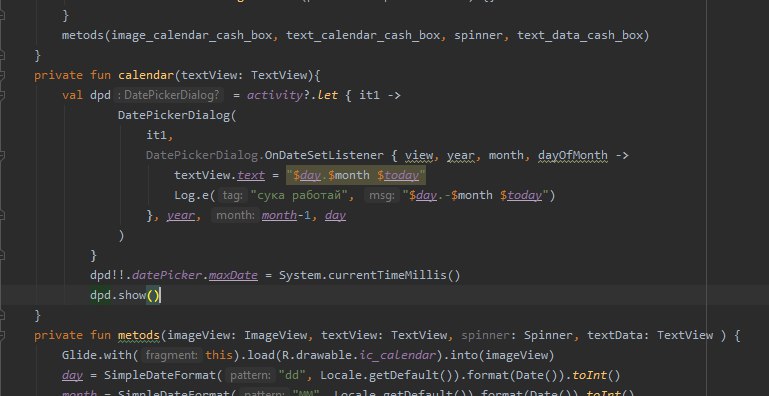The image size is (769, 396).
Task: Click the DatePickerDialog( constructor call
Action: (177, 115)
